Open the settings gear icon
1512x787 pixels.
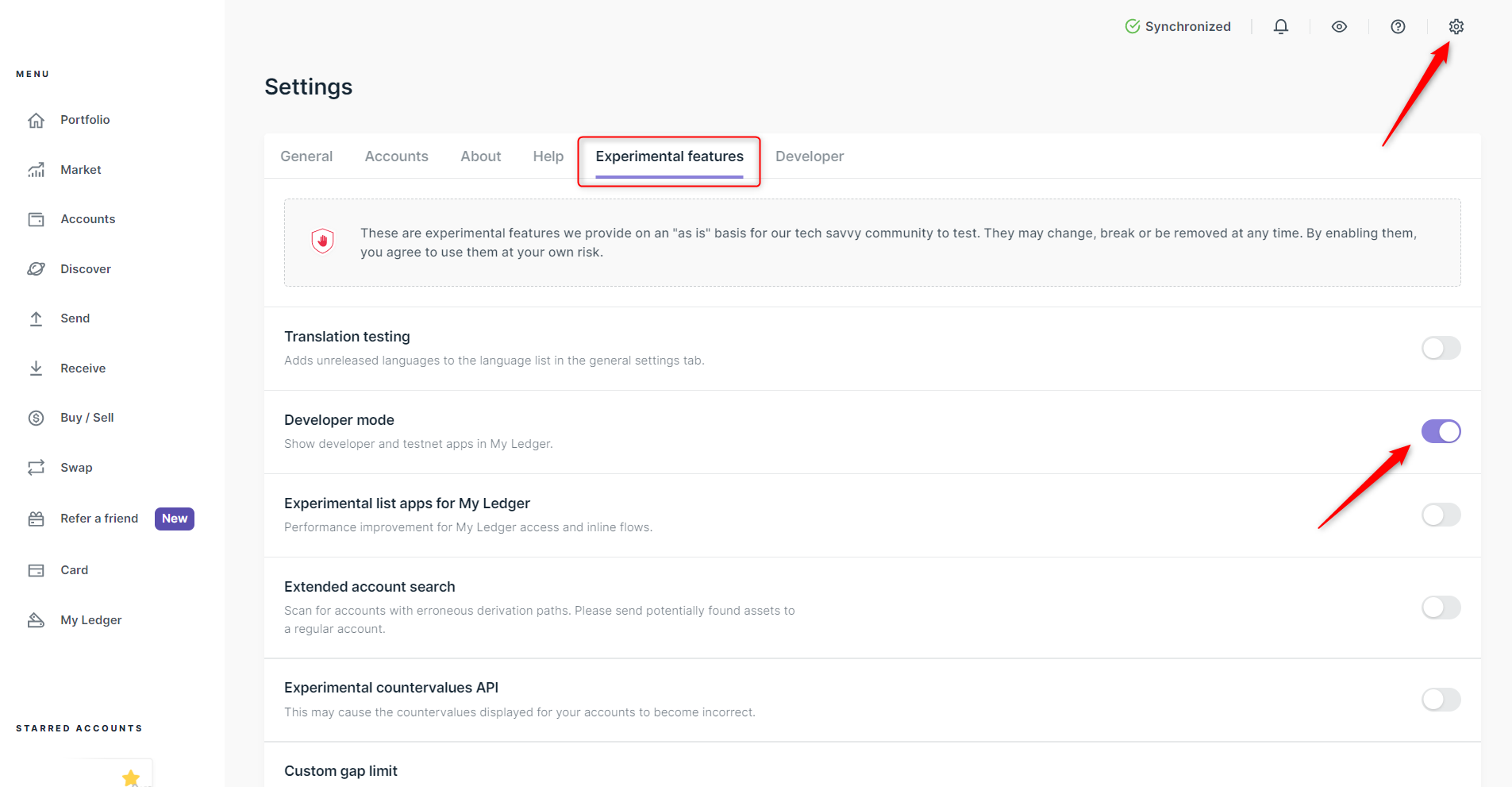1456,26
